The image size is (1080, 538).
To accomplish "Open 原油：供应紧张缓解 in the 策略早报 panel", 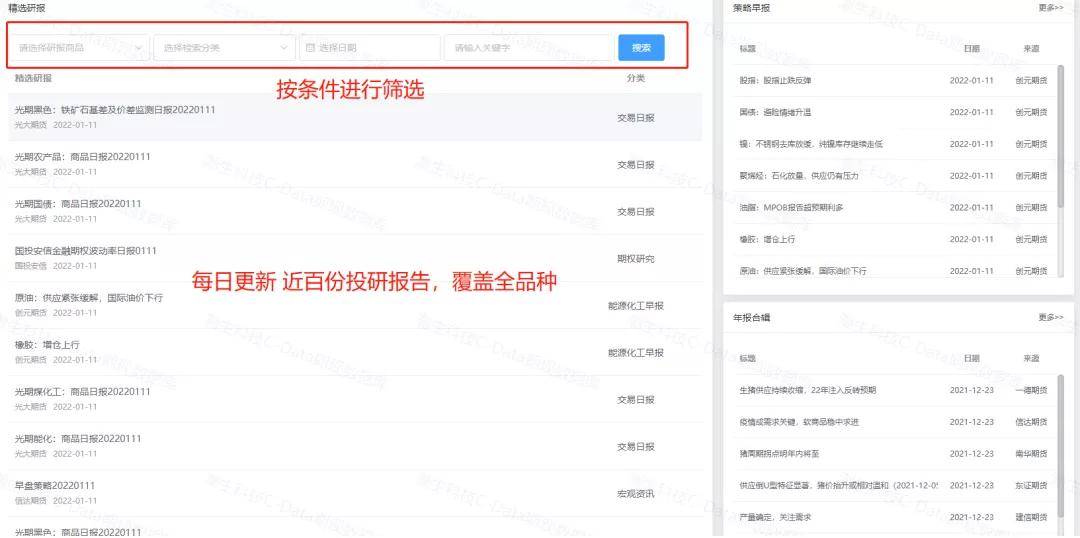I will [x=802, y=271].
